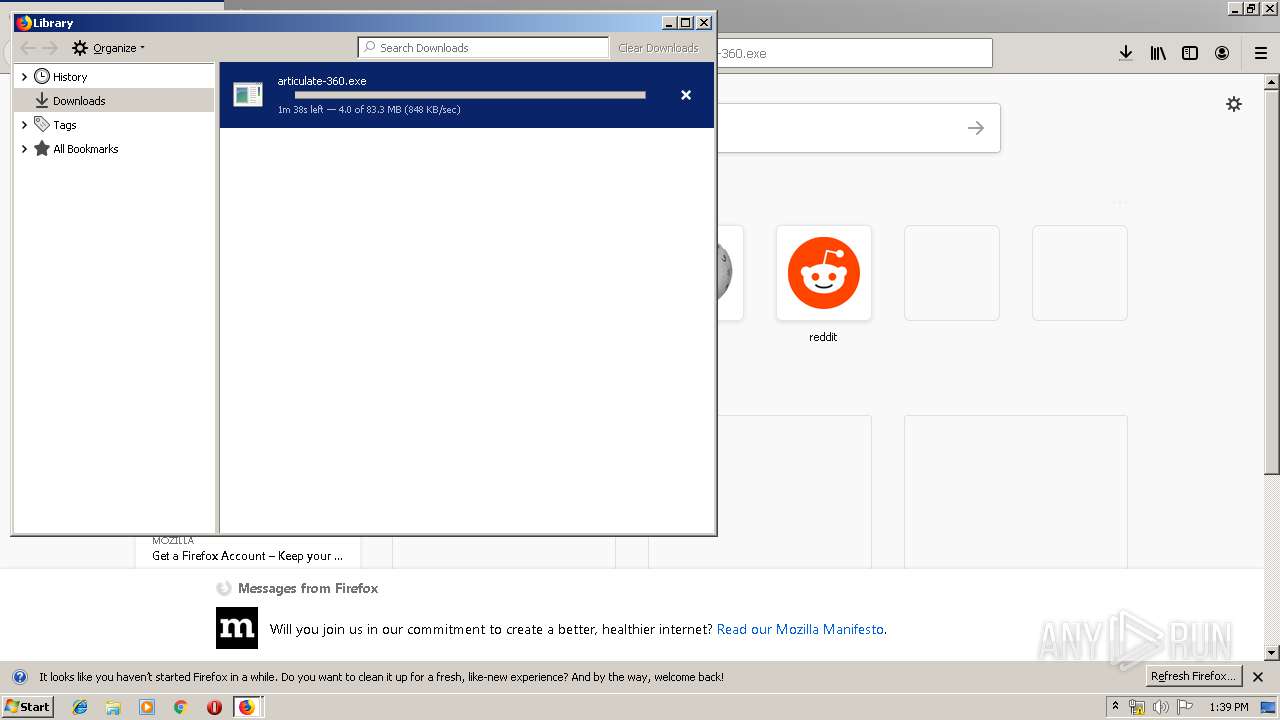Go forward with Library forward arrow
This screenshot has height=720, width=1280.
50,48
